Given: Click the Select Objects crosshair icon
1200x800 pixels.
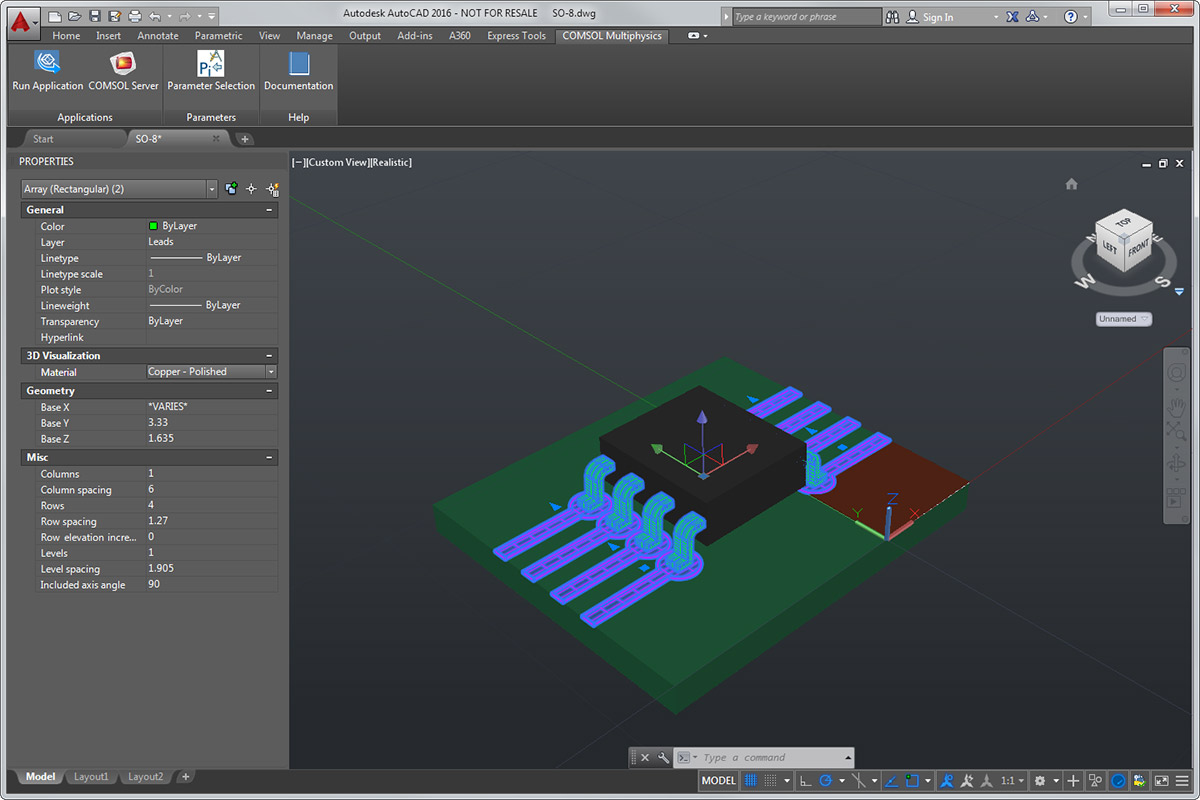Looking at the screenshot, I should [x=251, y=188].
